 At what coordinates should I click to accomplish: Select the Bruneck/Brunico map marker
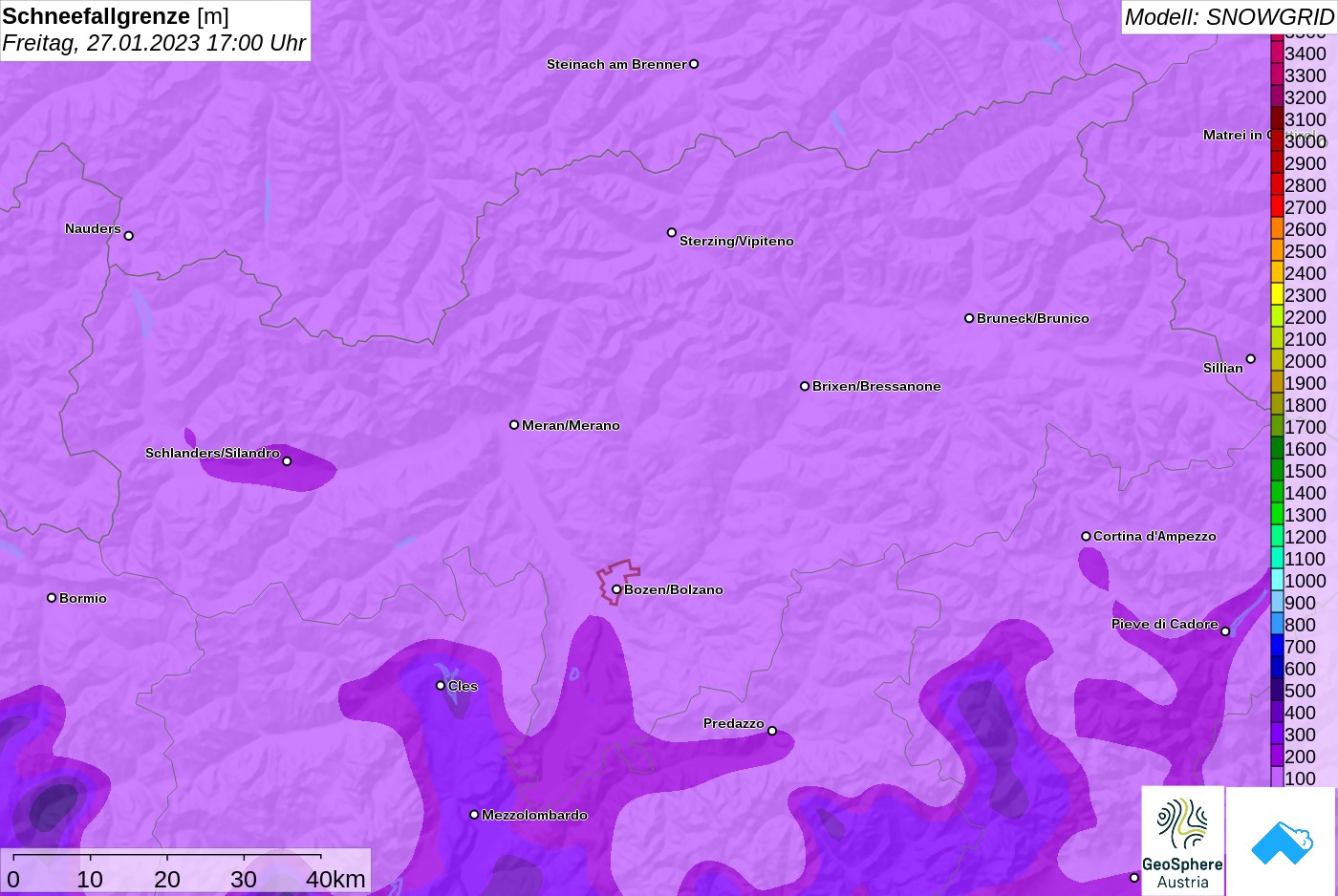click(969, 318)
